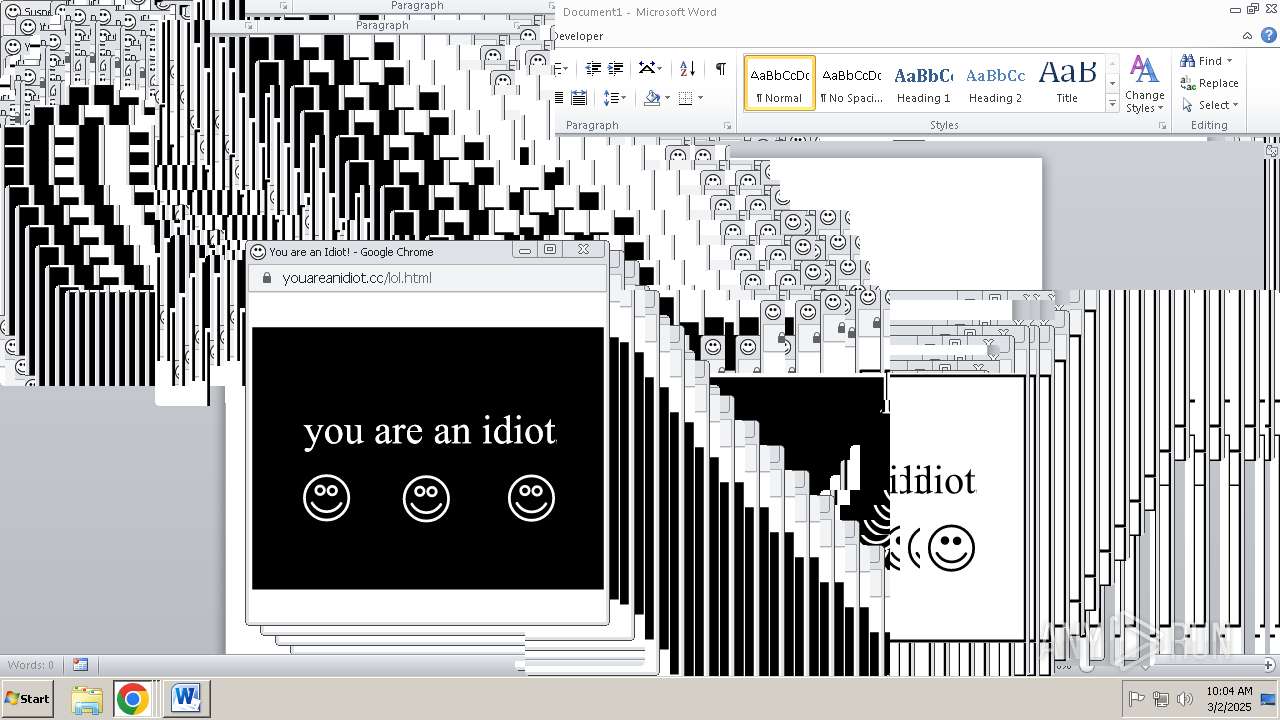Click the taskbar clock showing 10:04 AM
Screen dimensions: 1280x720
[x=1229, y=699]
